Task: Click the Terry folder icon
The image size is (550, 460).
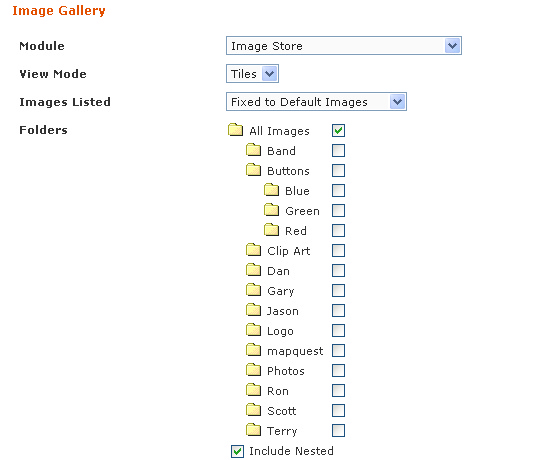Action: pos(253,429)
